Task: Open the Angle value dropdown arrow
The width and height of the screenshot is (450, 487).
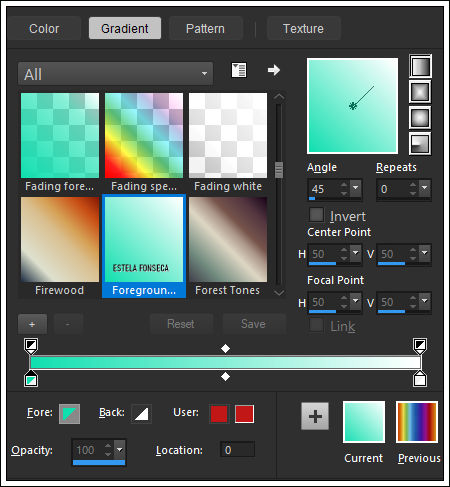Action: [356, 188]
